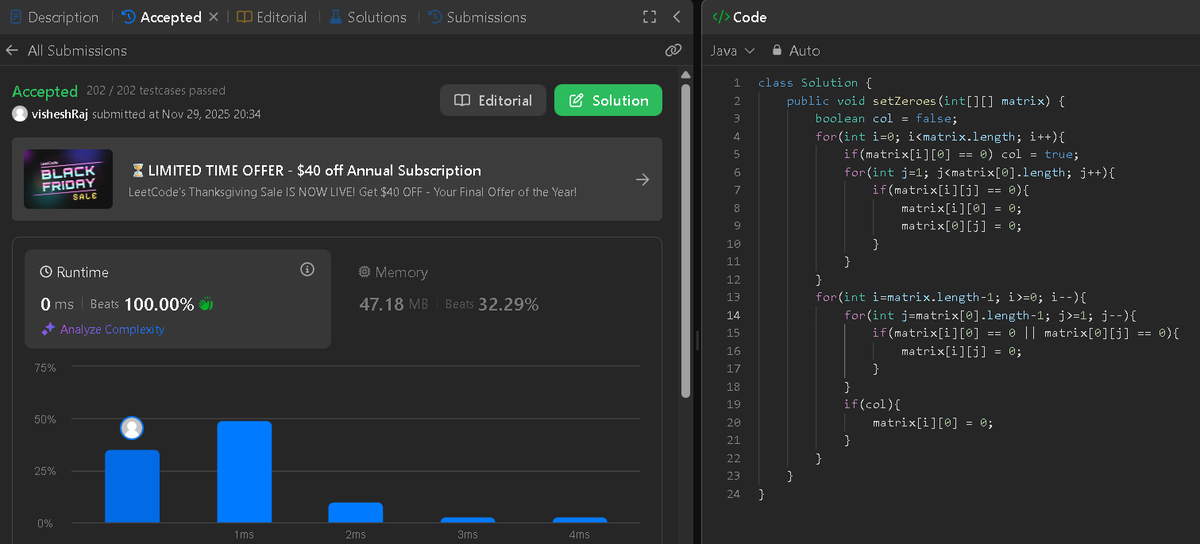Copy the submission link icon
1200x544 pixels.
[673, 50]
